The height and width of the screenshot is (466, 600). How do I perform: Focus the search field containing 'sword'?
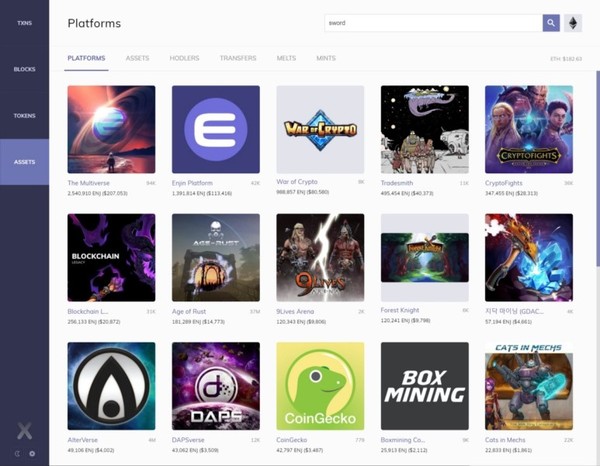(x=433, y=23)
